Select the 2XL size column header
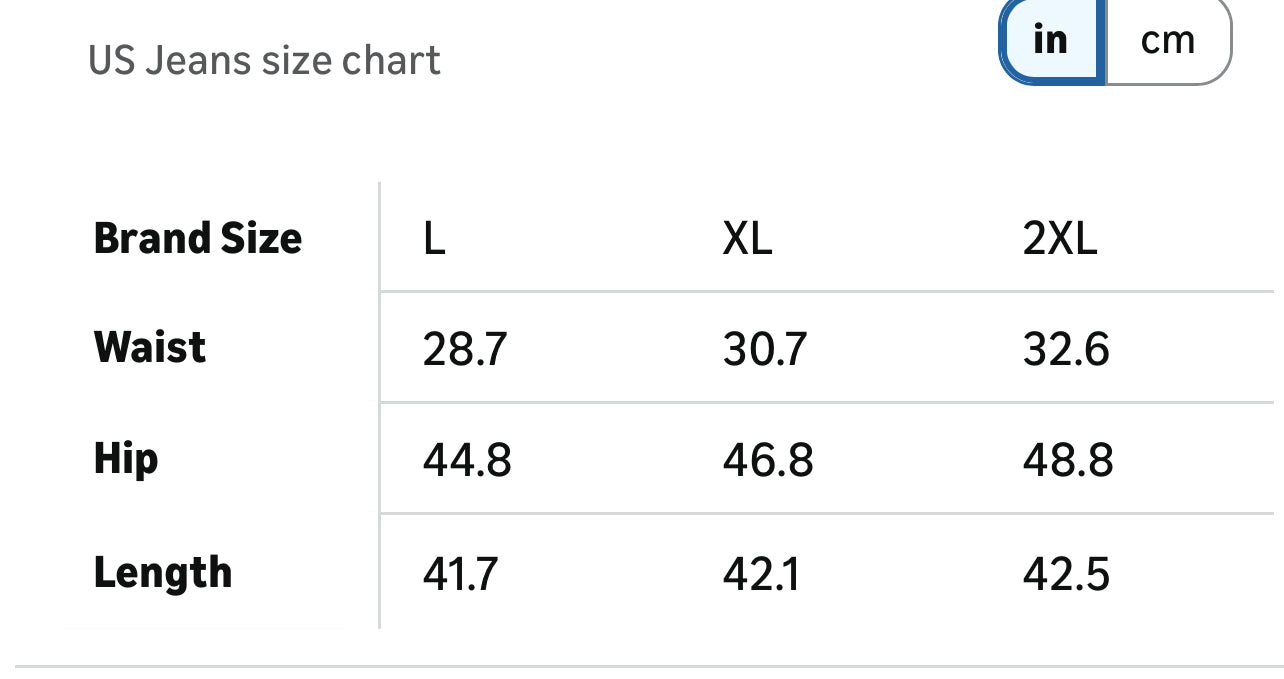Image resolution: width=1284 pixels, height=679 pixels. point(1060,240)
